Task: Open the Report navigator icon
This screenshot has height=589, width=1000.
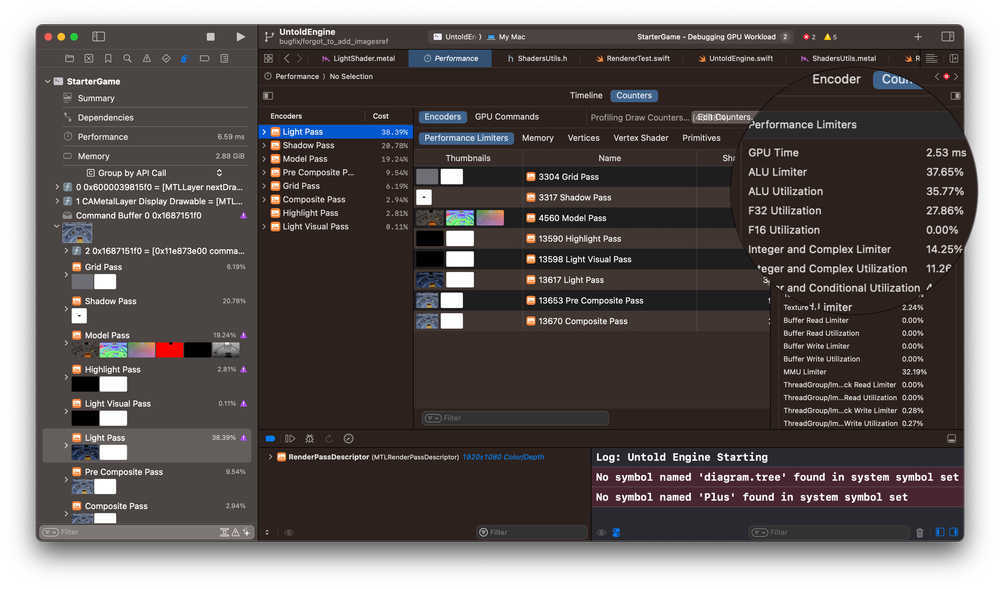Action: coord(224,59)
